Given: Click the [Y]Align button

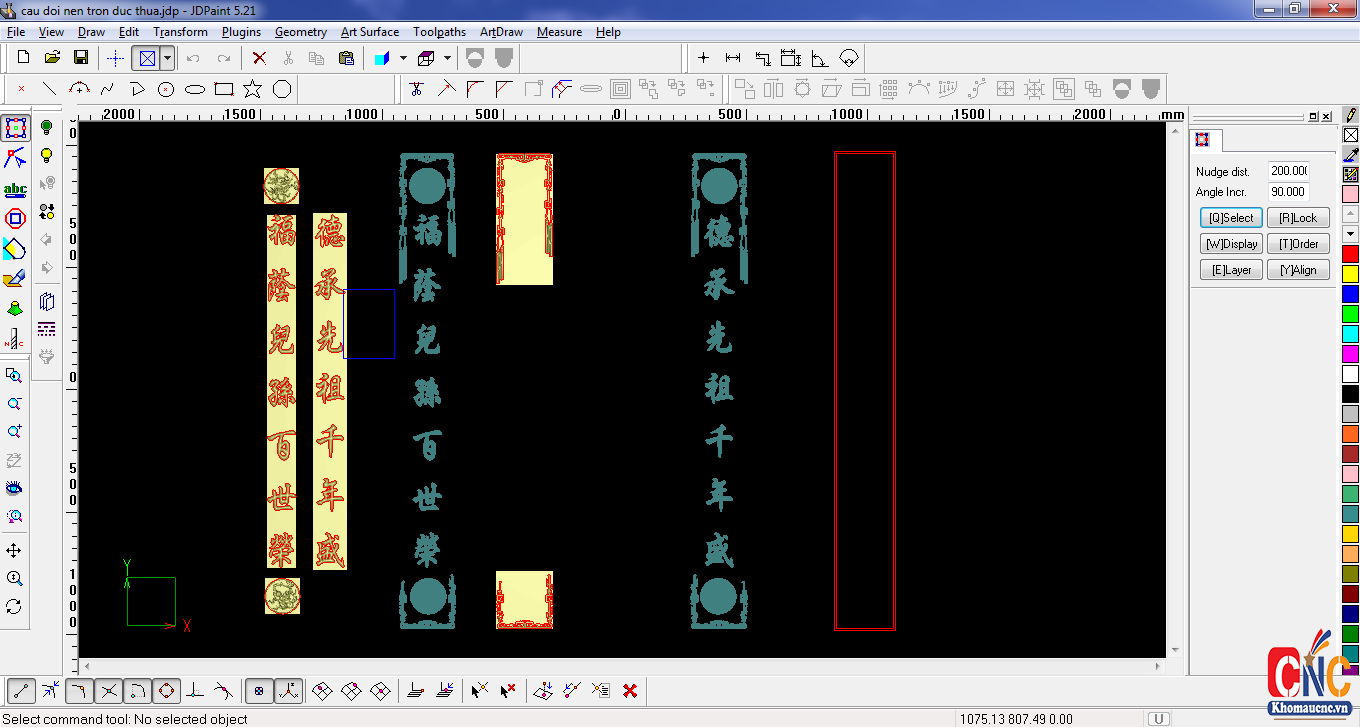Looking at the screenshot, I should 1297,270.
